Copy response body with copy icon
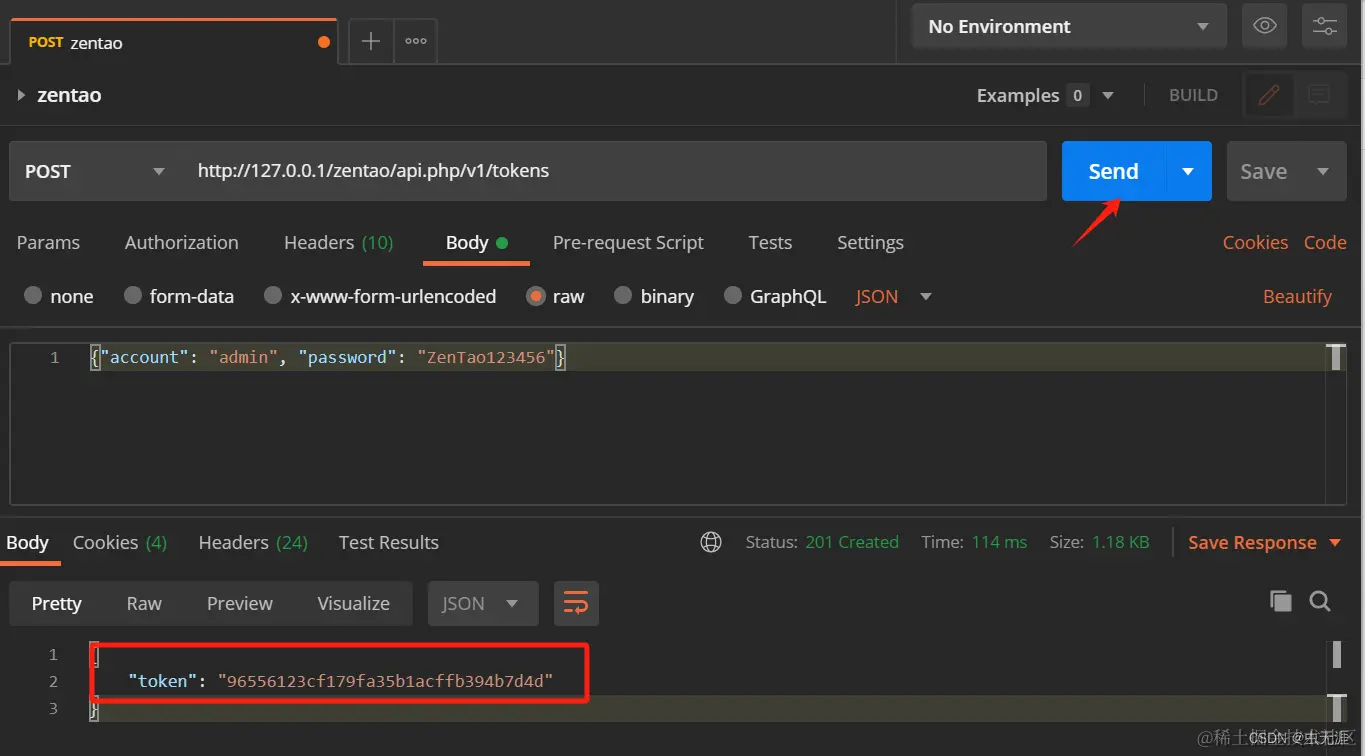Viewport: 1365px width, 756px height. (1280, 600)
